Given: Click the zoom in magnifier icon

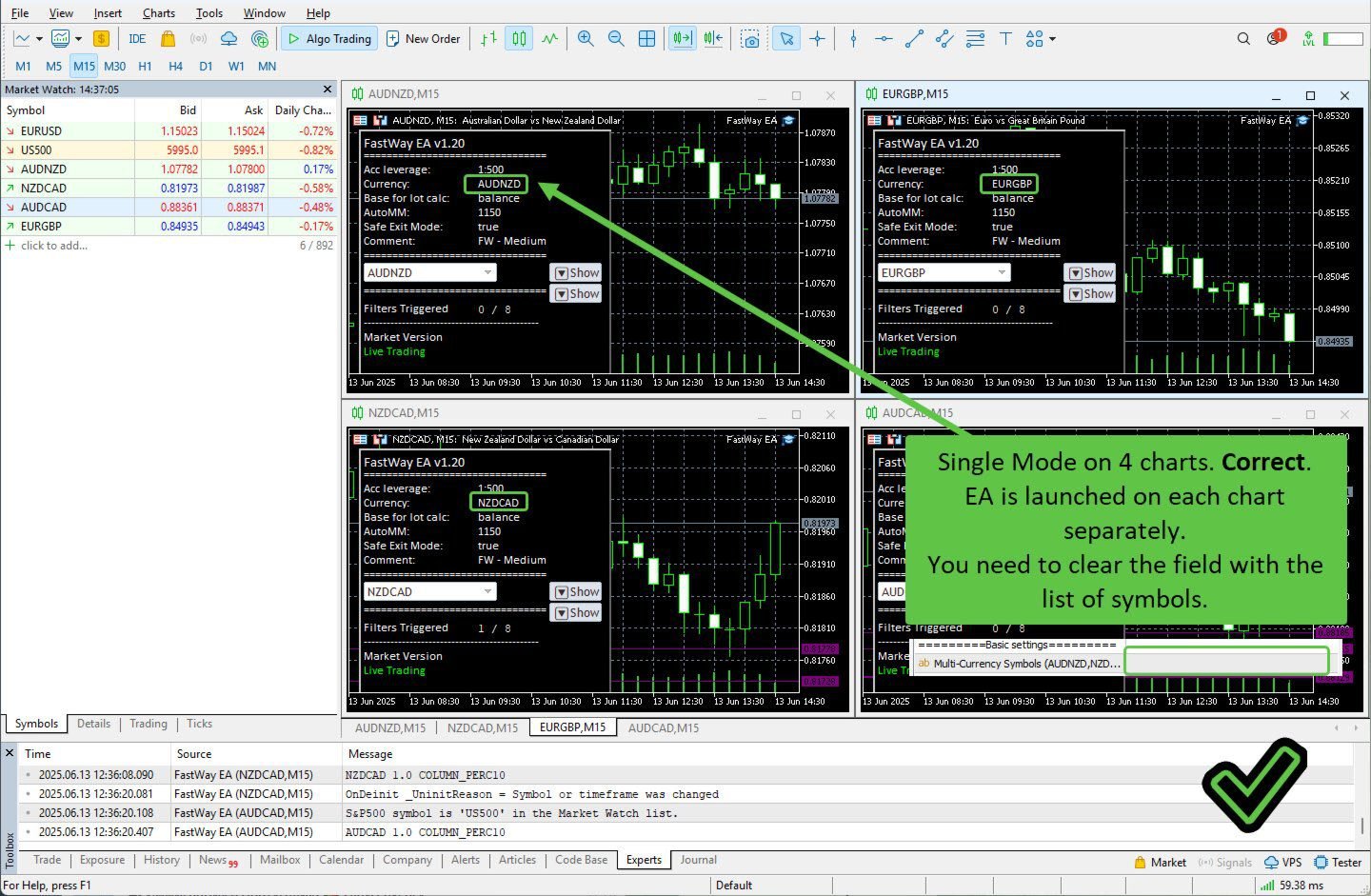Looking at the screenshot, I should pos(586,39).
